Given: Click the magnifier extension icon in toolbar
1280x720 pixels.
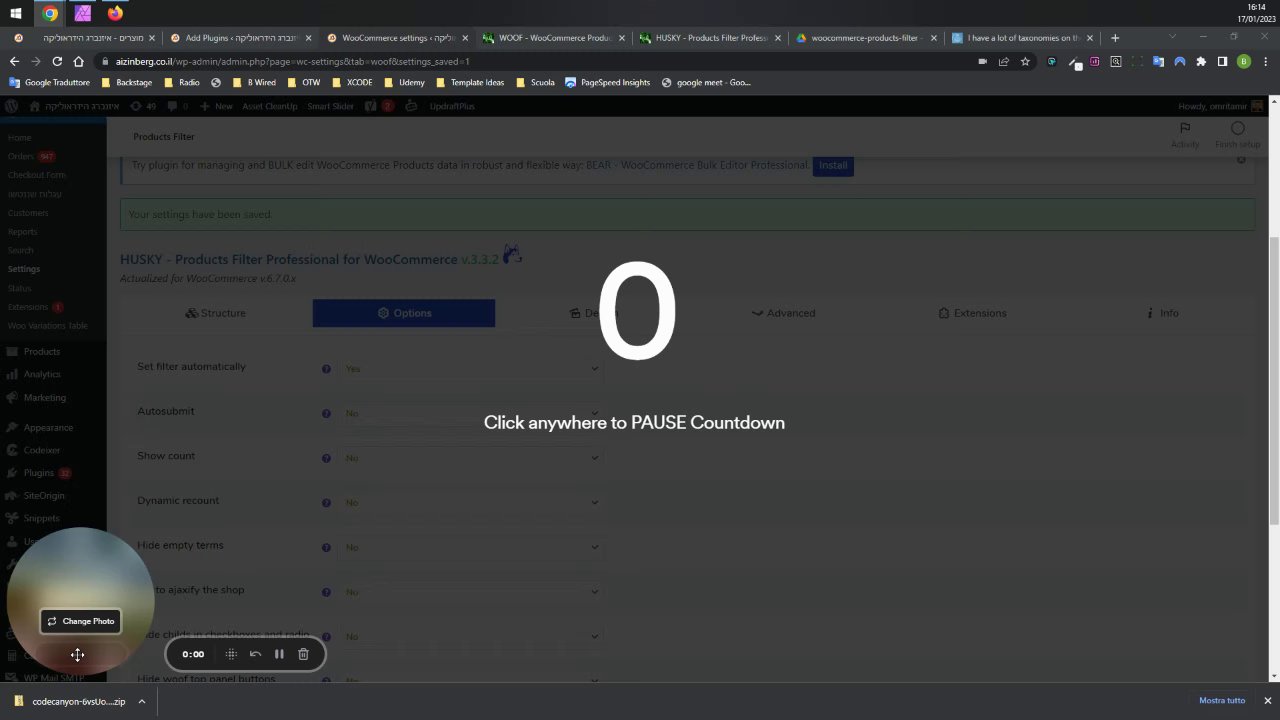Looking at the screenshot, I should (x=1116, y=61).
